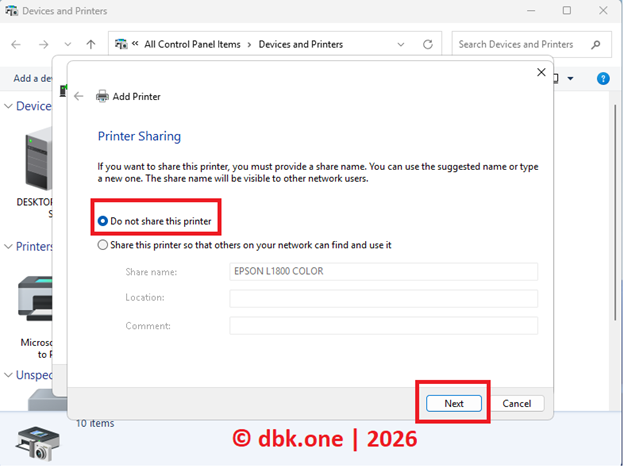Click the Next button
The width and height of the screenshot is (624, 468).
click(x=453, y=403)
